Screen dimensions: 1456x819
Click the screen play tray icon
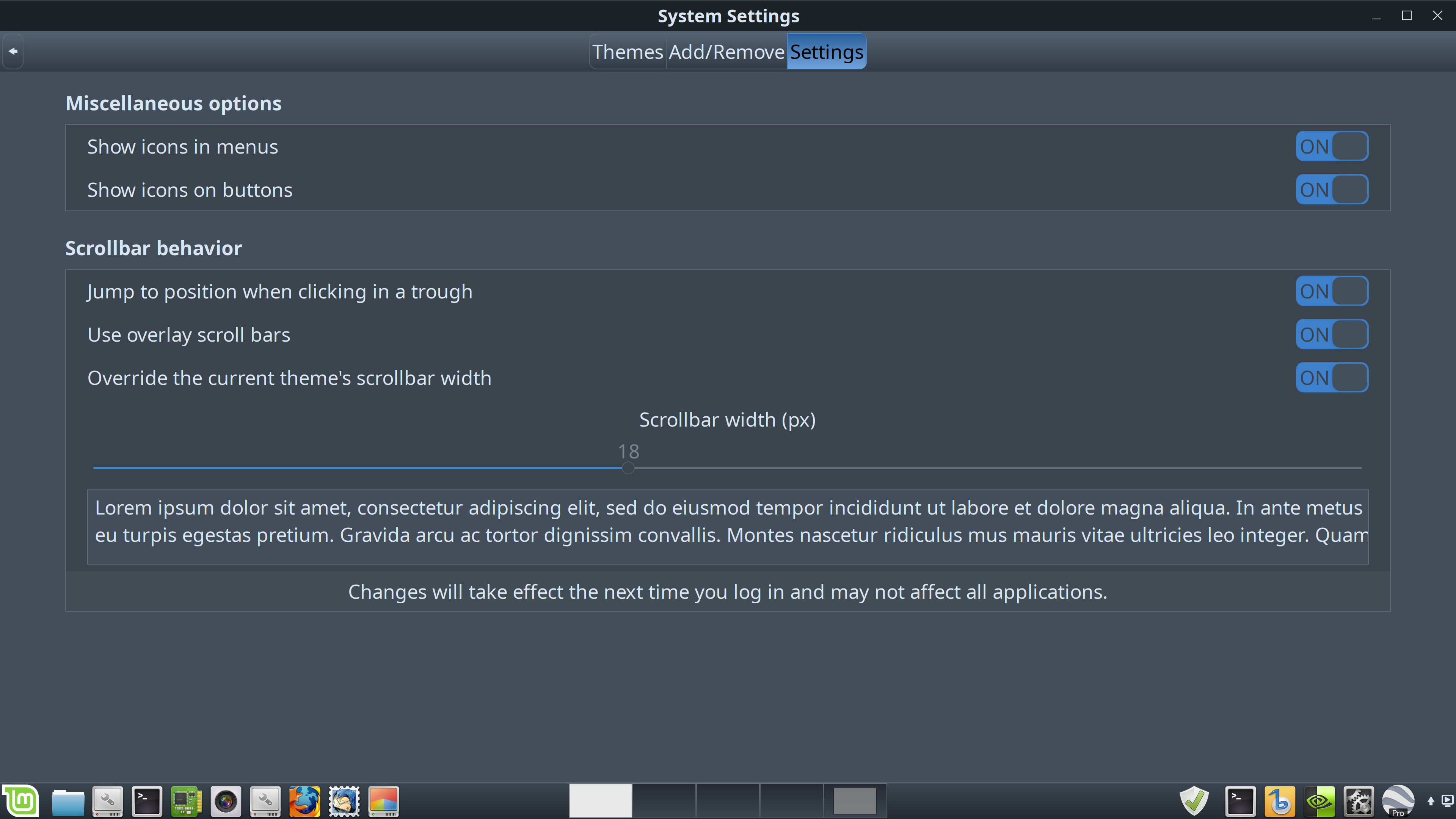[1448, 800]
